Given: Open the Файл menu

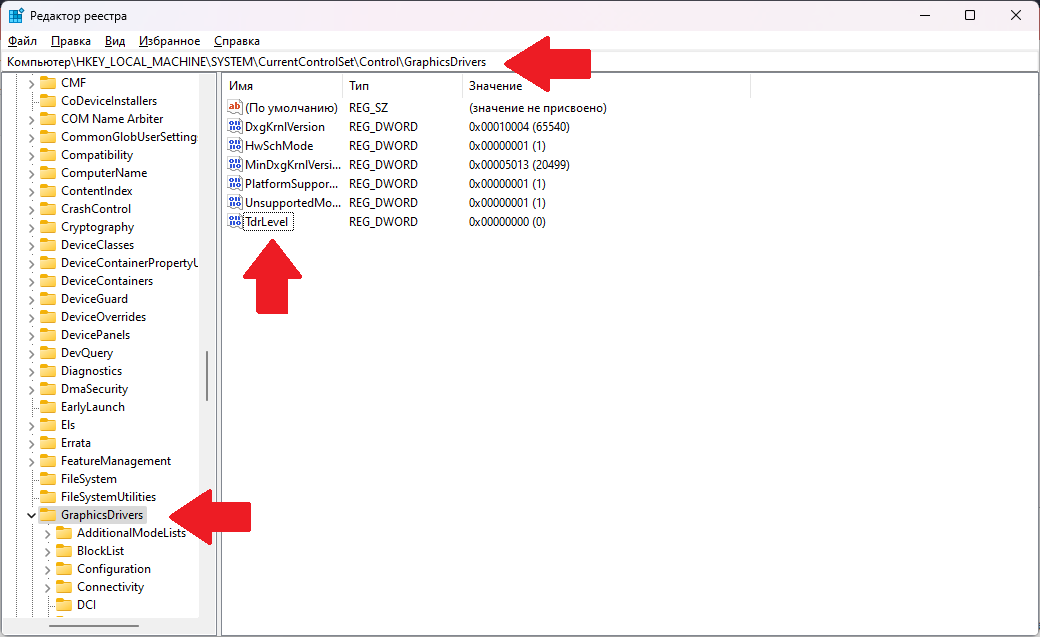Looking at the screenshot, I should (x=22, y=41).
